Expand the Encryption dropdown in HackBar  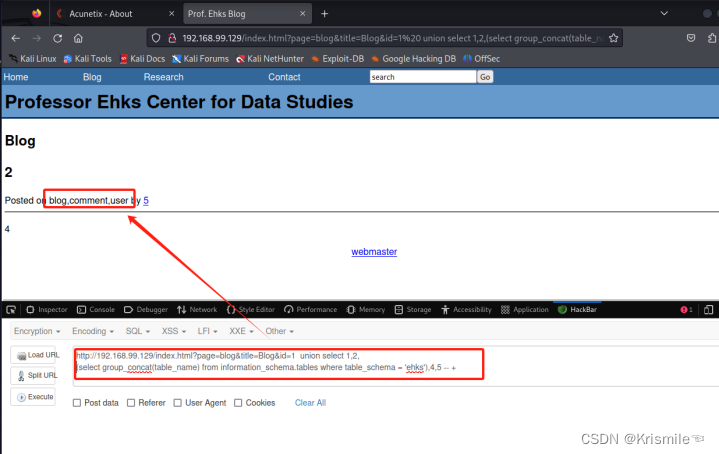[x=37, y=331]
